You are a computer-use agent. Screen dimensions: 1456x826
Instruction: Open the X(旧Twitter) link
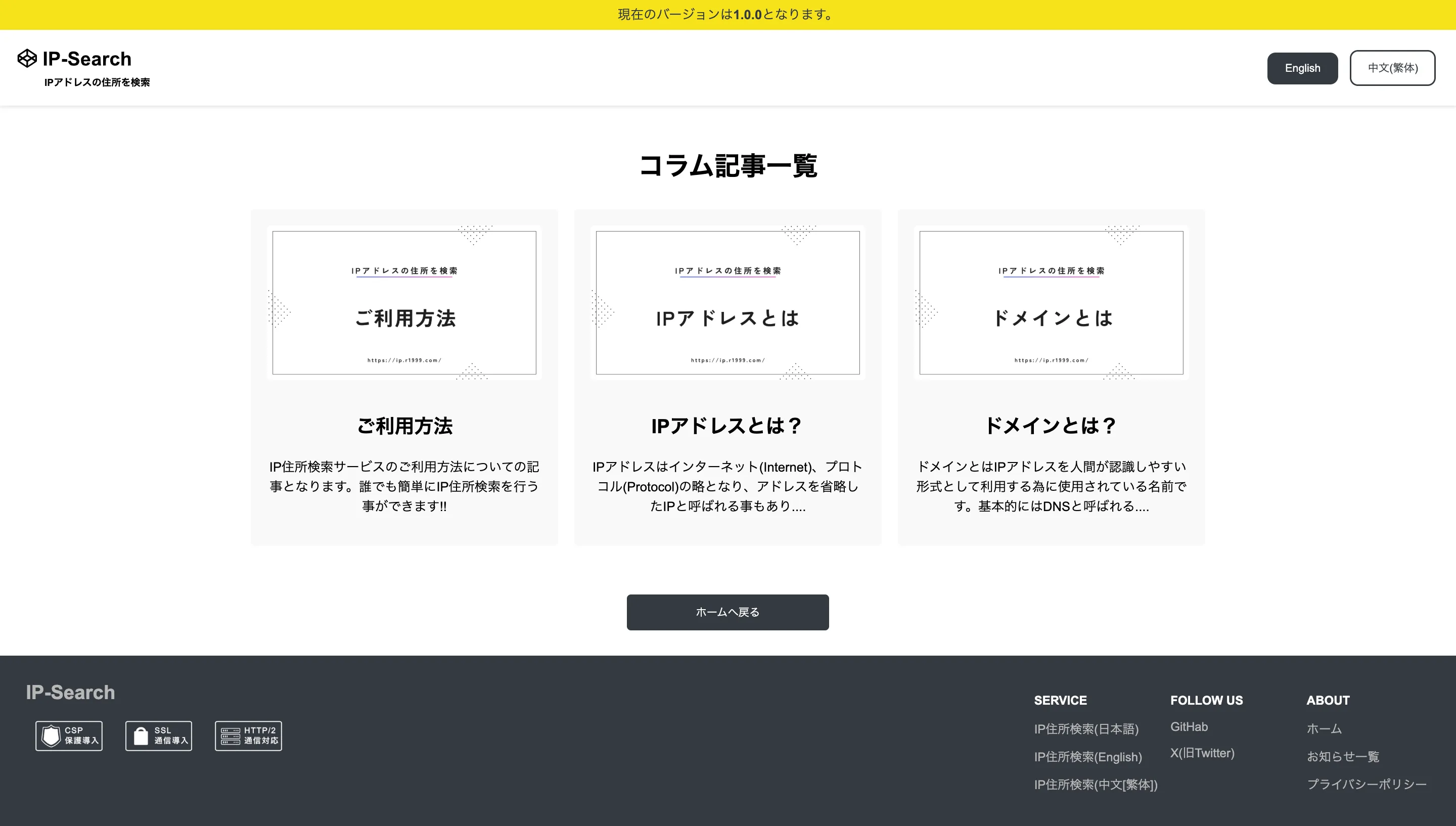[x=1202, y=753]
